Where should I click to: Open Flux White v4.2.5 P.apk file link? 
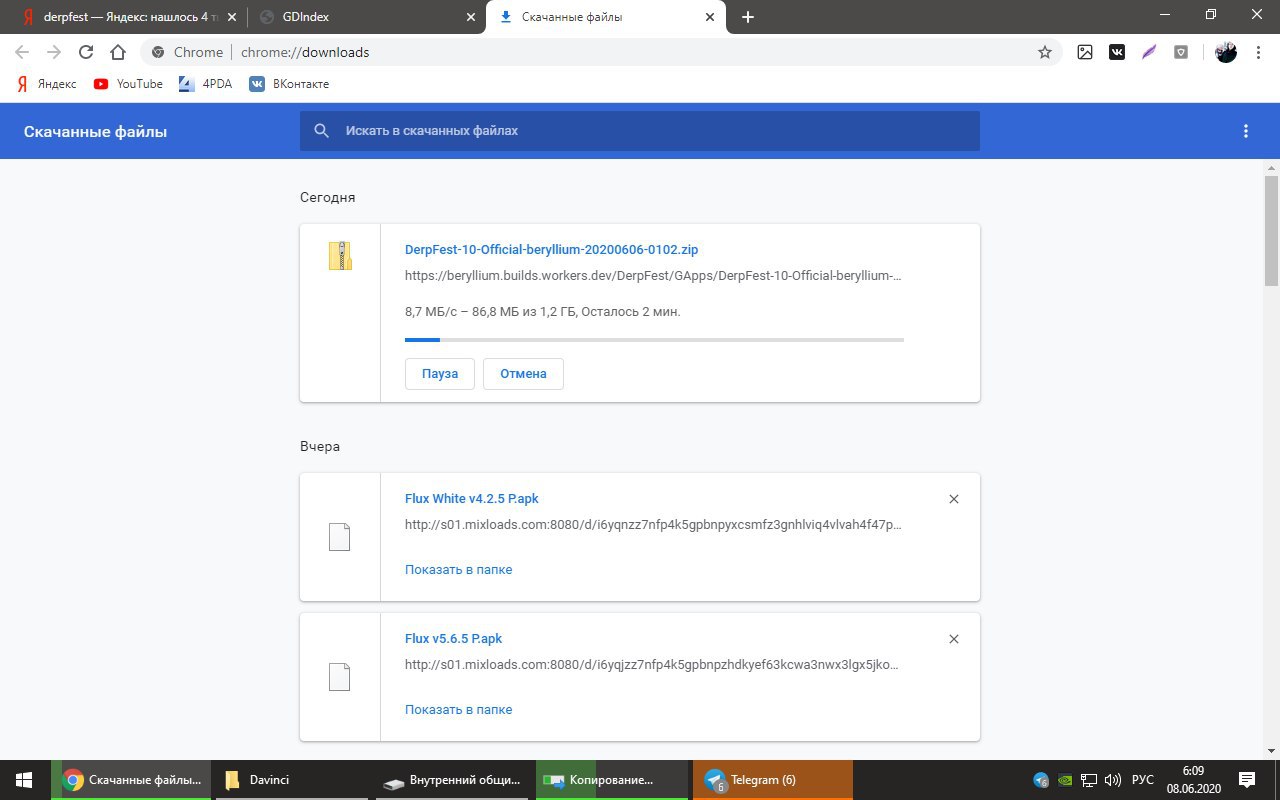472,499
